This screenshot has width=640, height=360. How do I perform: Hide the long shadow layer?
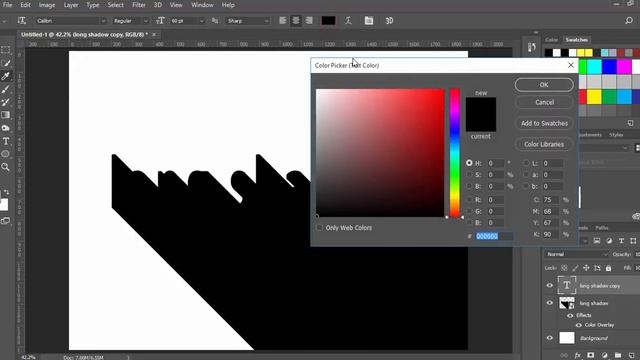(549, 303)
